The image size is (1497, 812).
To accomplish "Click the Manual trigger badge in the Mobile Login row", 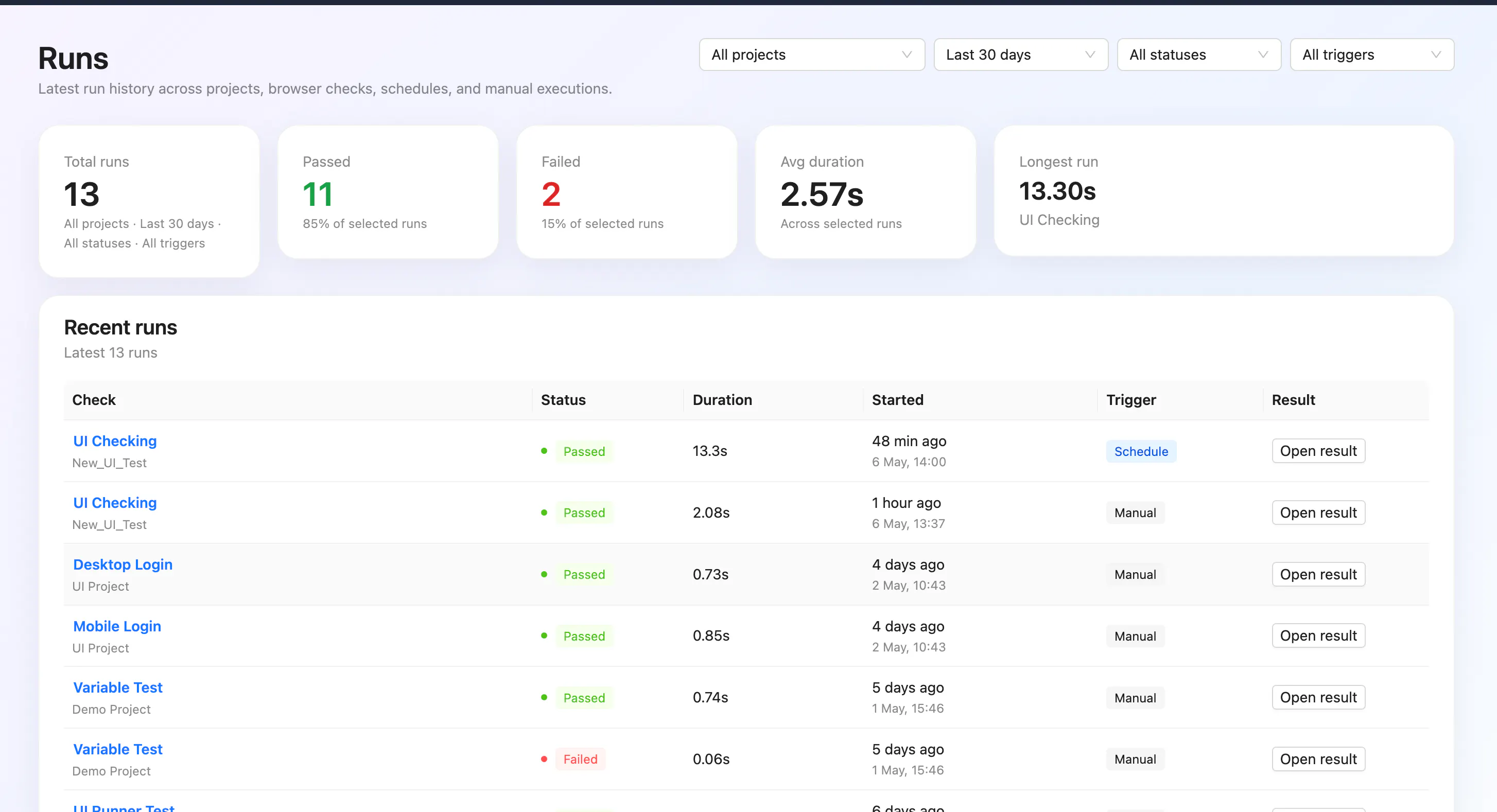I will (x=1135, y=636).
